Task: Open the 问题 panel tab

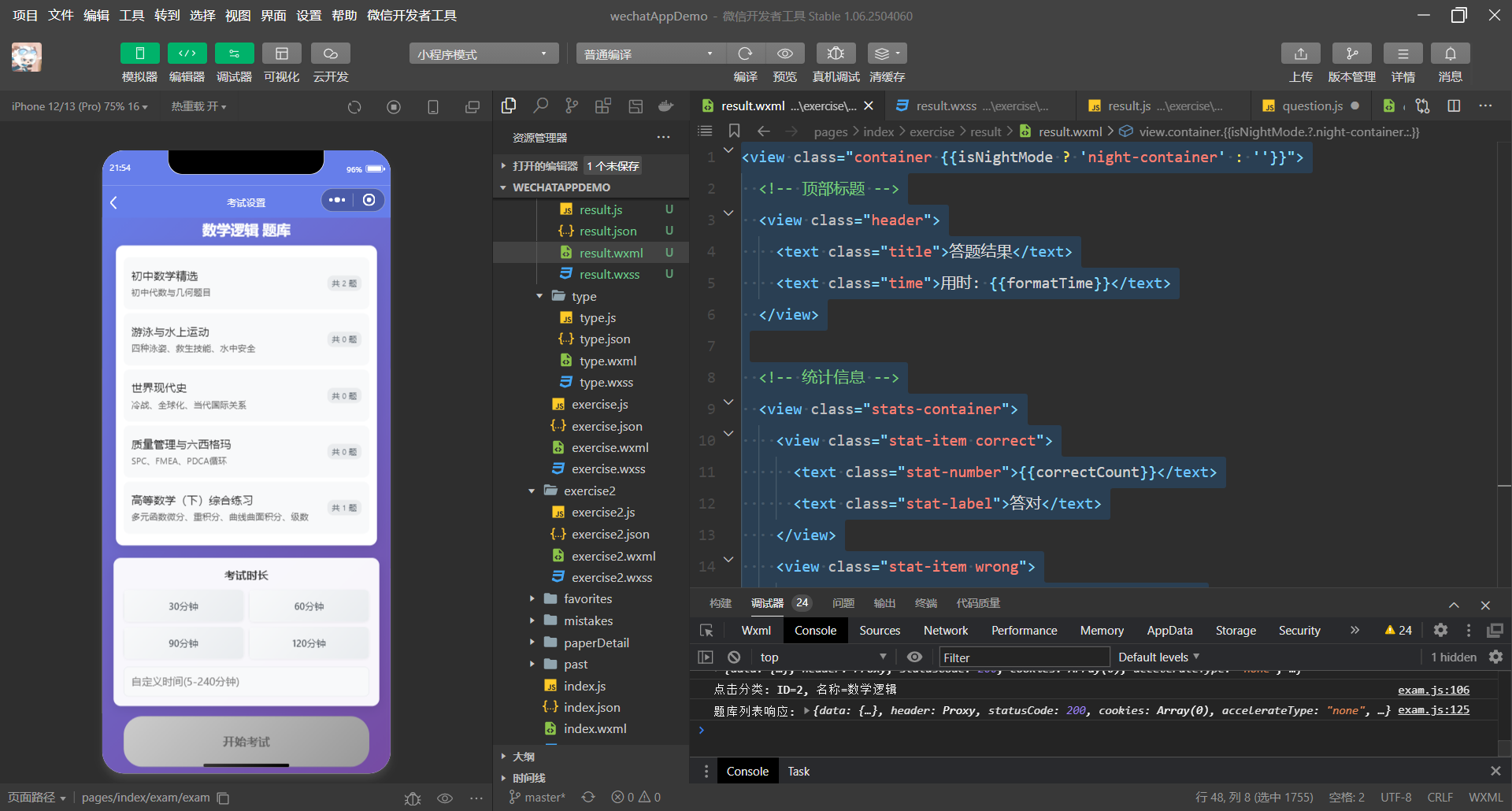Action: pyautogui.click(x=843, y=603)
